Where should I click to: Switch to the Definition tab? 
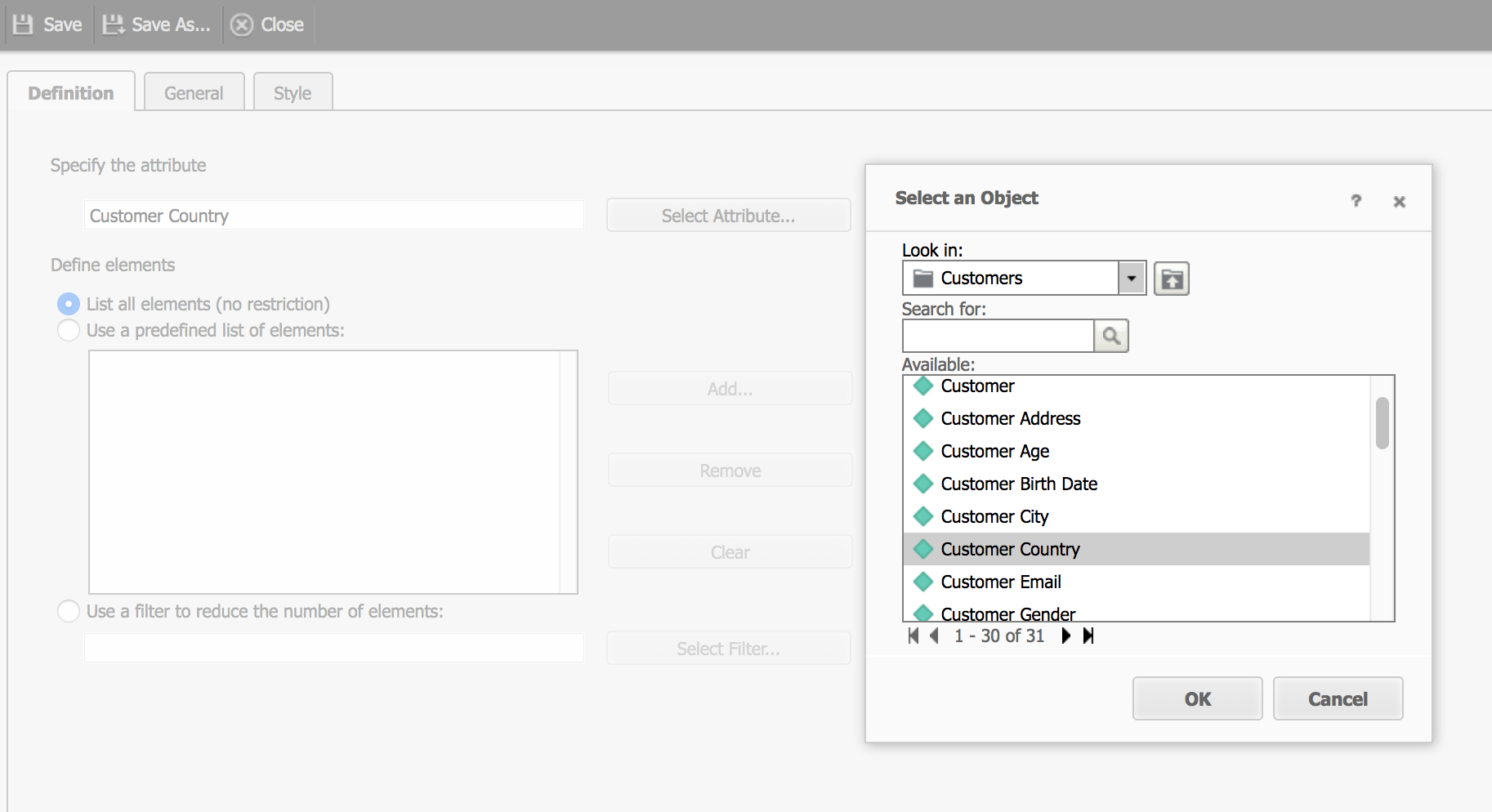[71, 92]
